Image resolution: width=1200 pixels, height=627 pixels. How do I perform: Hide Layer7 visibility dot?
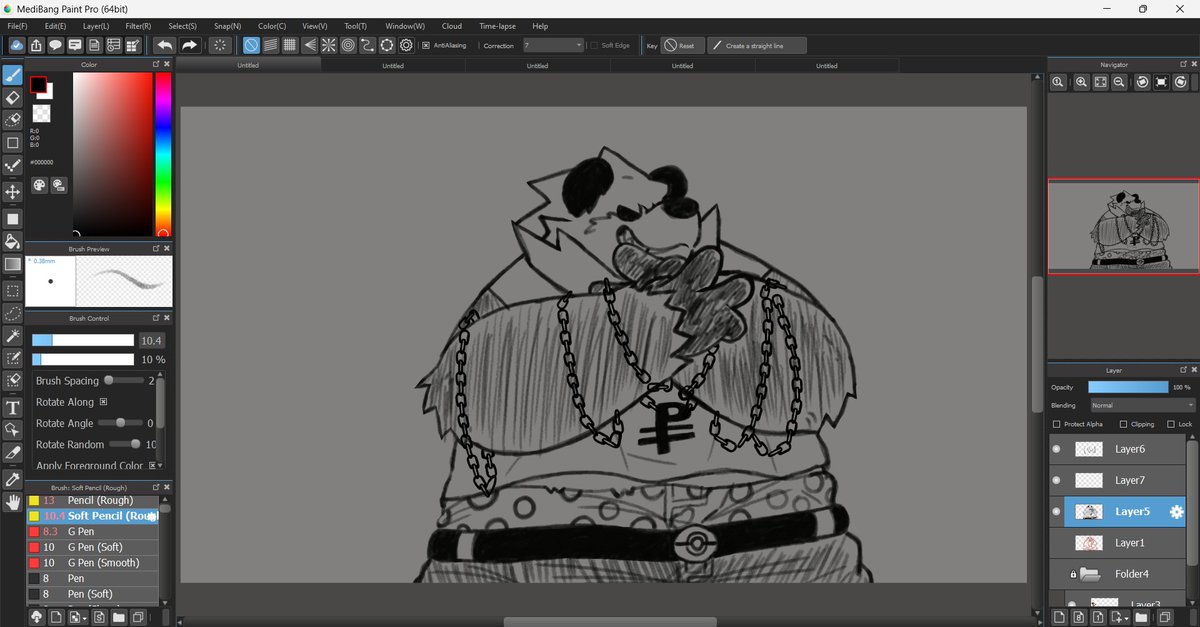1056,480
